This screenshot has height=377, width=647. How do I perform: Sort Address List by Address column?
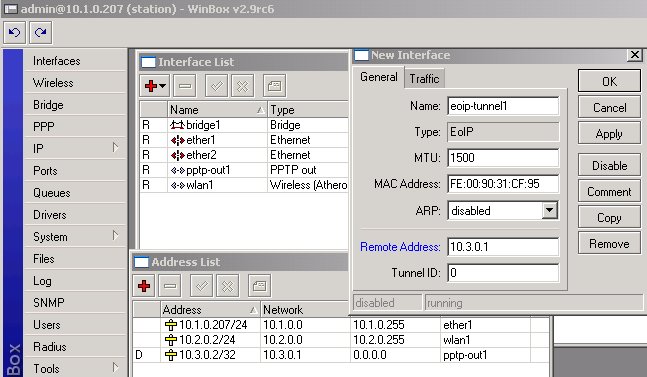210,309
